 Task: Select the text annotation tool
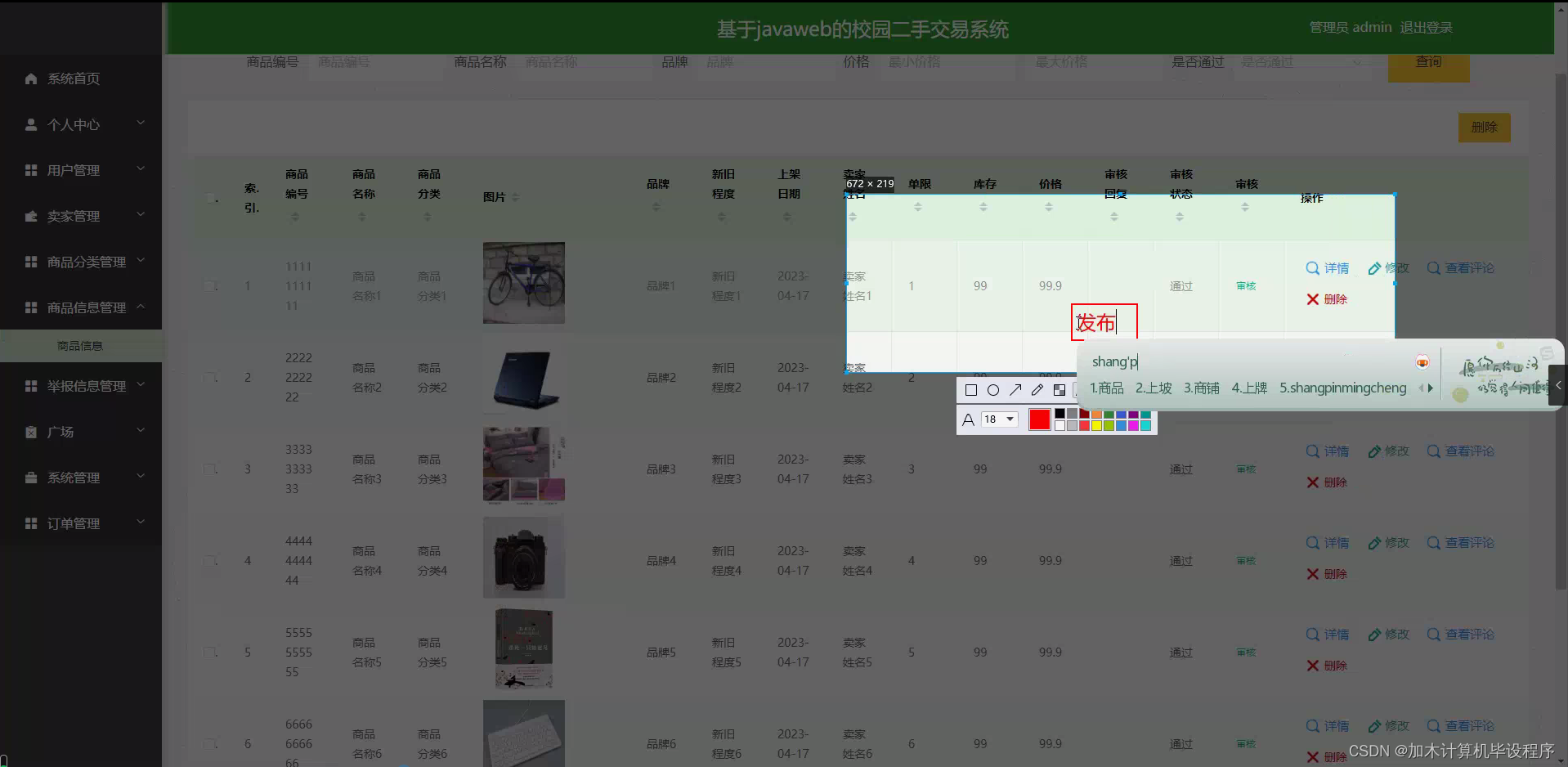click(x=968, y=419)
